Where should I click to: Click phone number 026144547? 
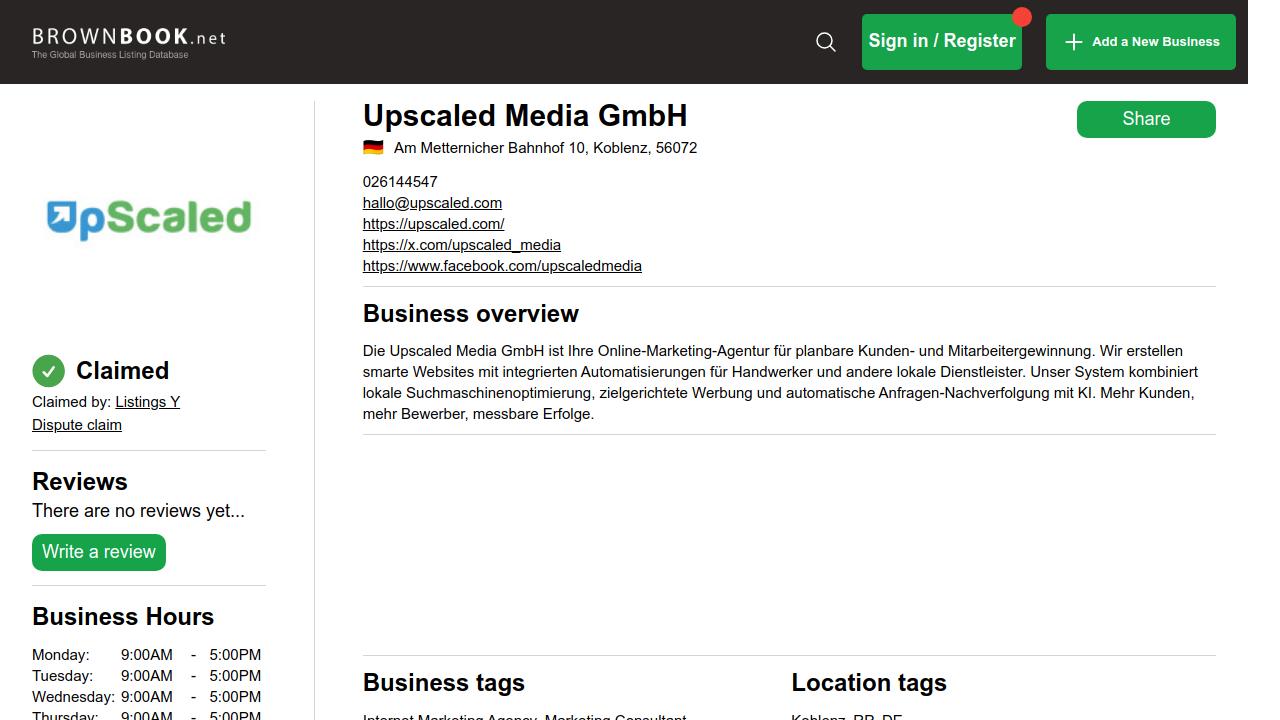tap(400, 182)
